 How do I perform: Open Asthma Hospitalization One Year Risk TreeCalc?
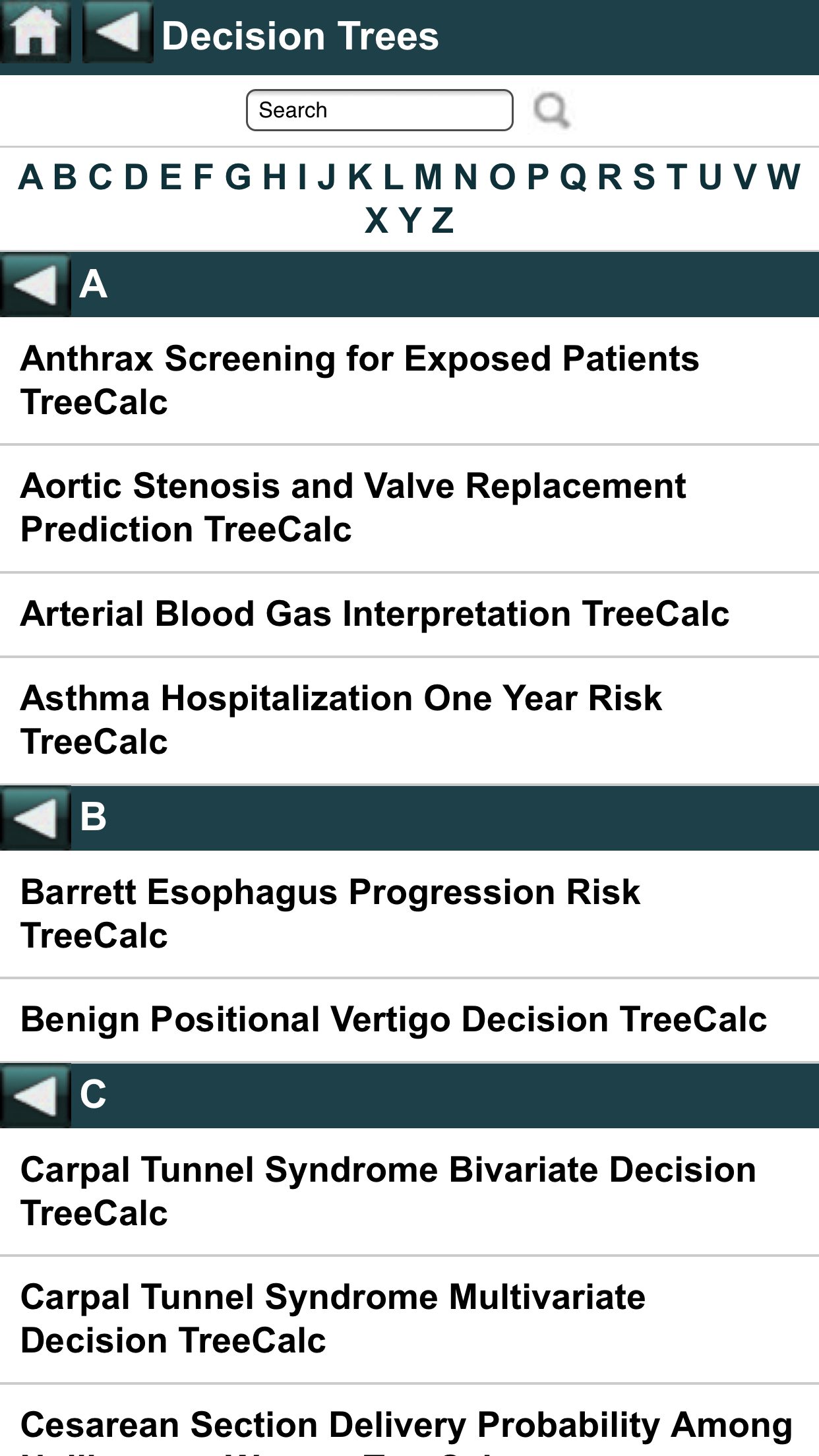tap(342, 719)
